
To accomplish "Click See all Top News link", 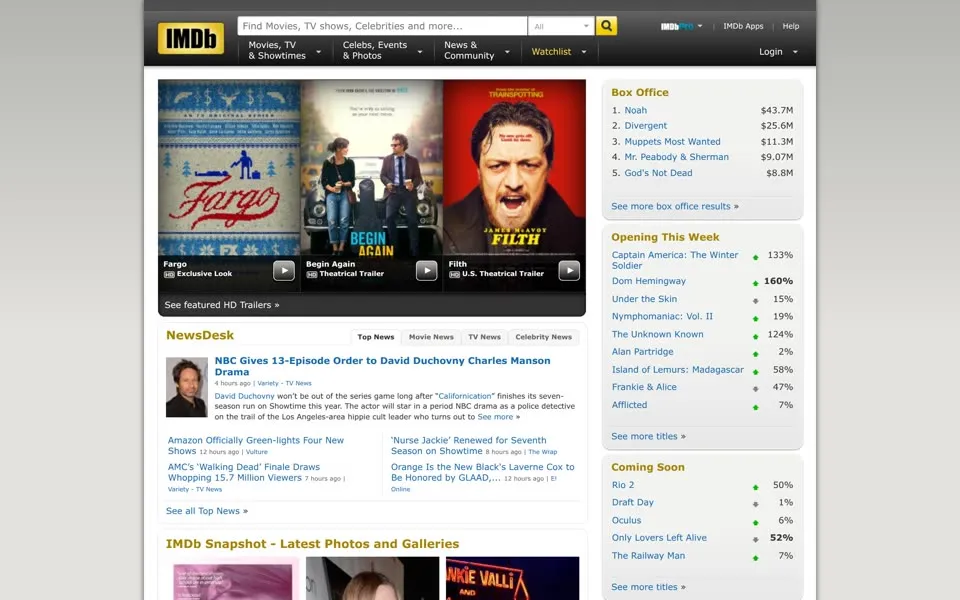I will pos(207,511).
